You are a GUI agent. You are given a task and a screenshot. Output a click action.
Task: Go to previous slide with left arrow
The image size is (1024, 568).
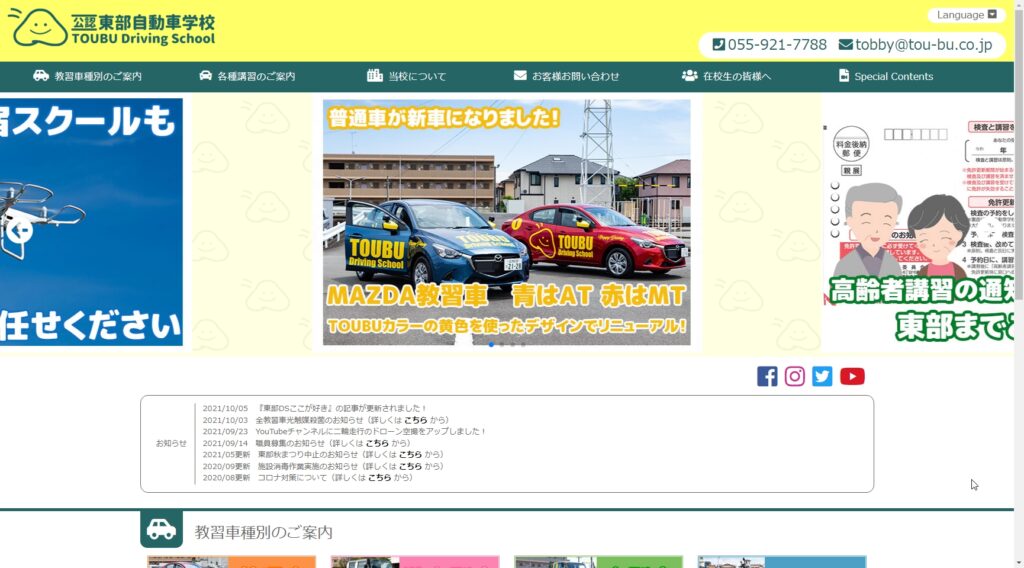tap(19, 230)
